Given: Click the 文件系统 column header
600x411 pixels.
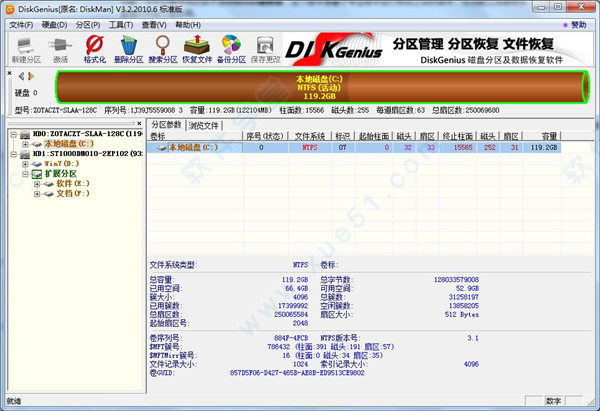Looking at the screenshot, I should (x=310, y=136).
